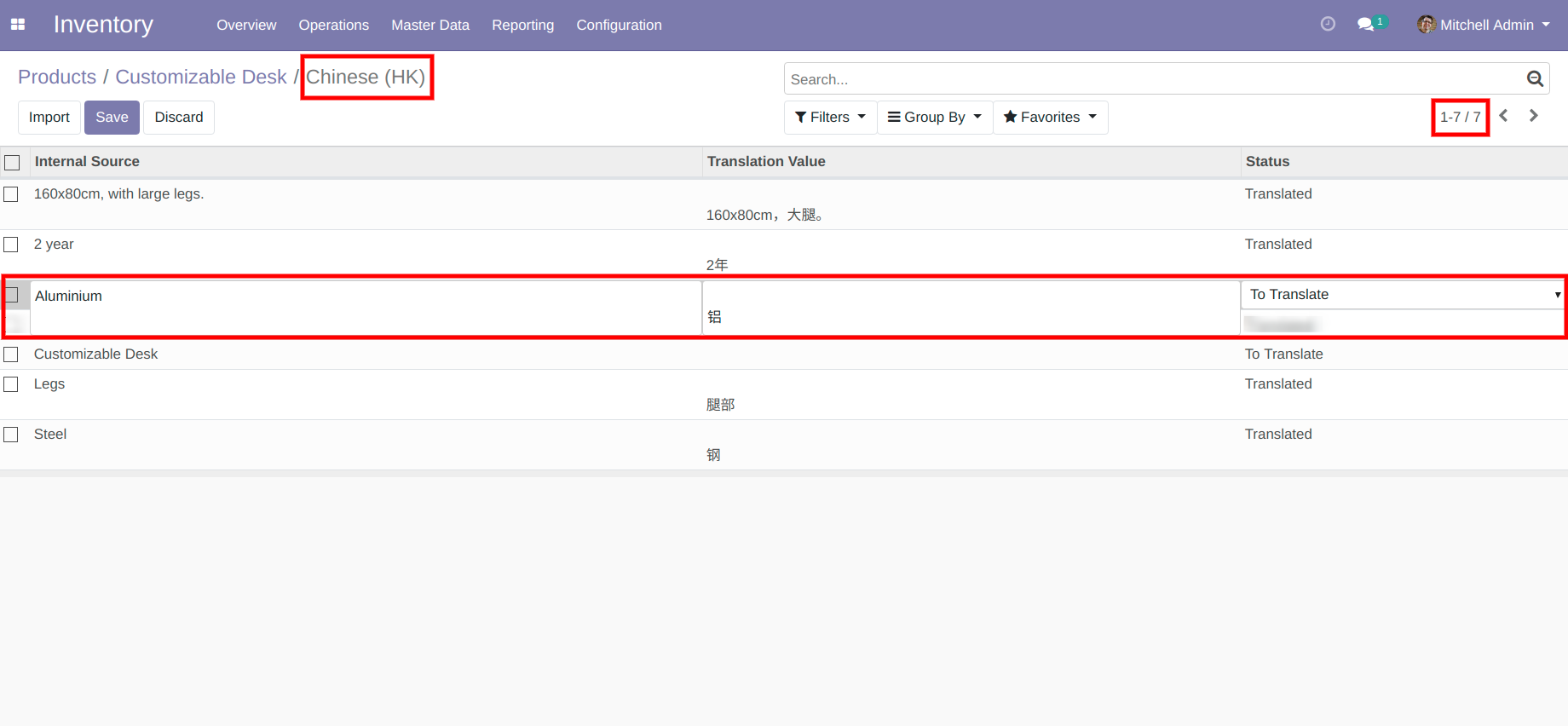Image resolution: width=1568 pixels, height=726 pixels.
Task: Tick the checkbox for the Steel row
Action: click(x=11, y=435)
